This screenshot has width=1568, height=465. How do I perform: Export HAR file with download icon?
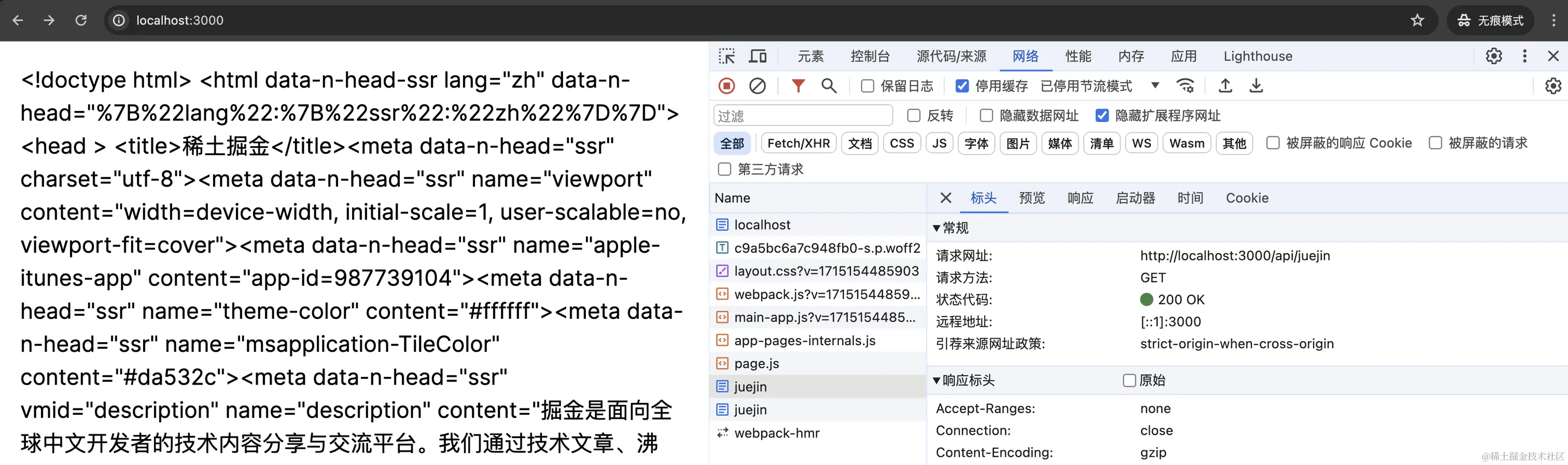coord(1256,86)
